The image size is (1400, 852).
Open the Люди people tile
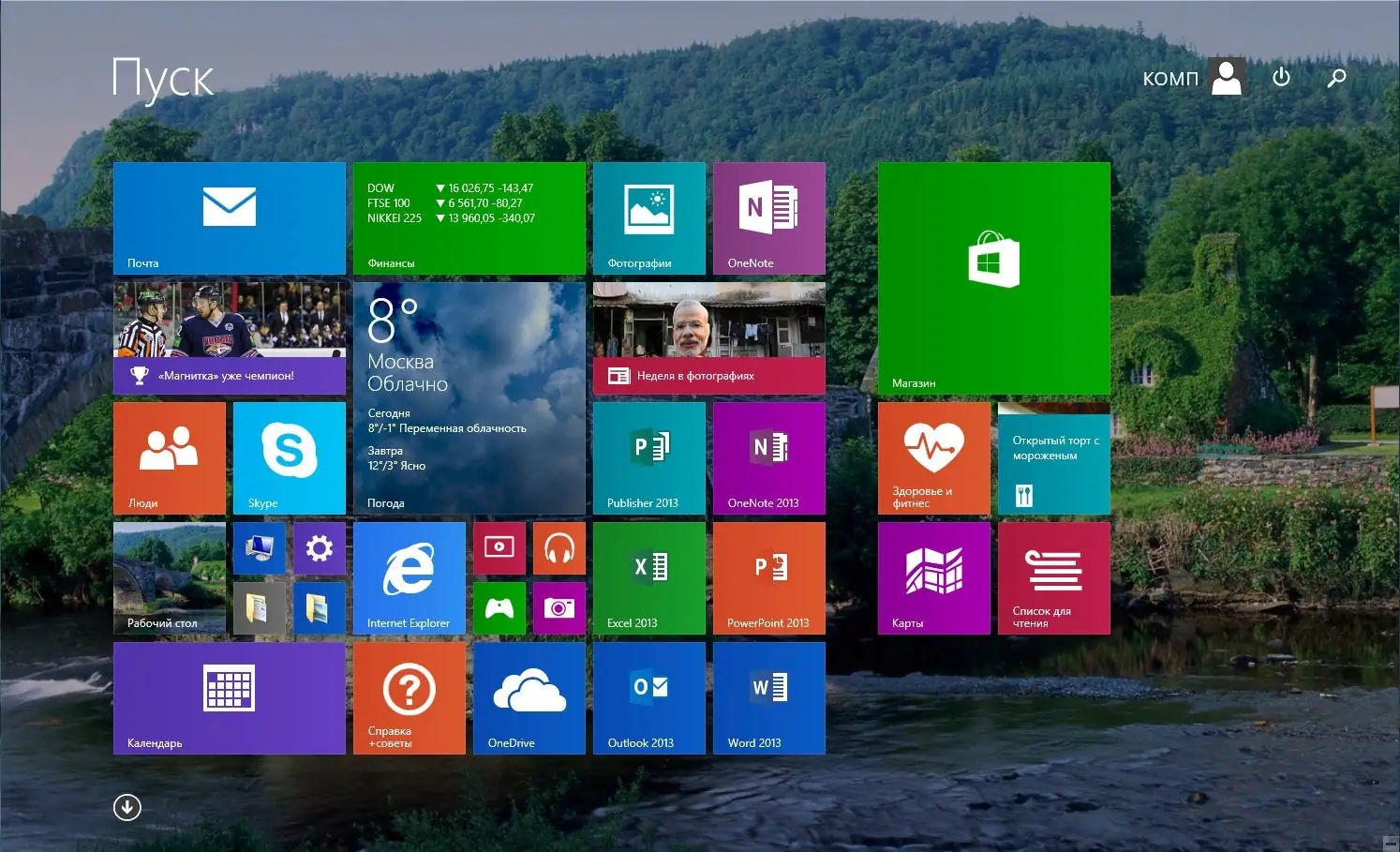click(x=170, y=458)
